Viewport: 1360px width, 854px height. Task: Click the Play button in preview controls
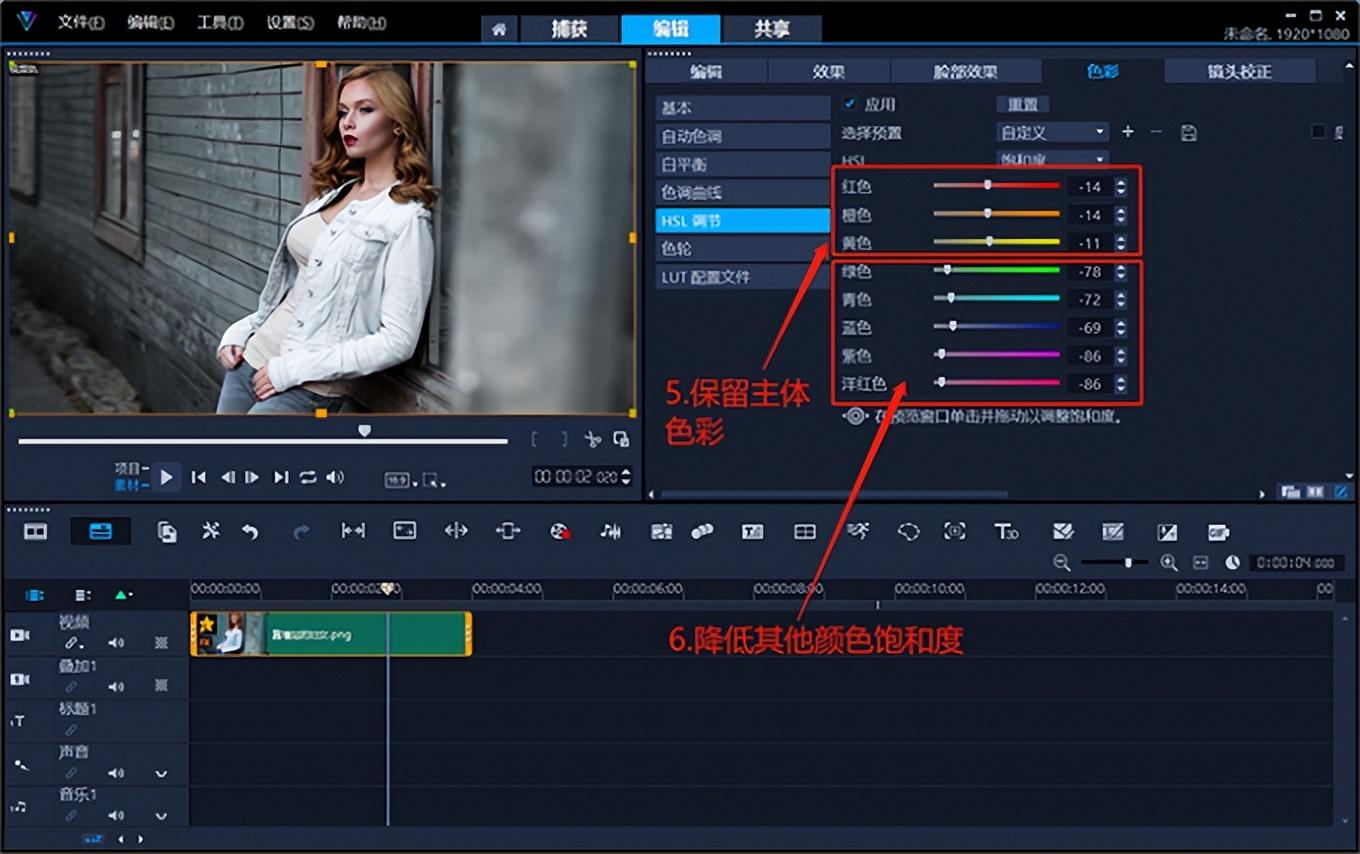pyautogui.click(x=167, y=478)
